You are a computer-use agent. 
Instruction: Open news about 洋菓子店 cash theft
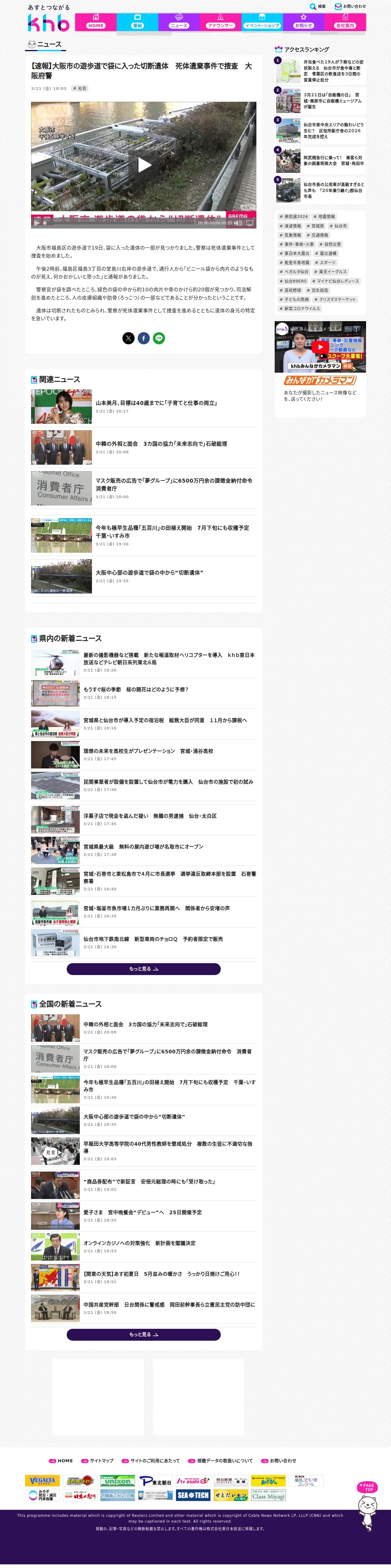(x=143, y=820)
